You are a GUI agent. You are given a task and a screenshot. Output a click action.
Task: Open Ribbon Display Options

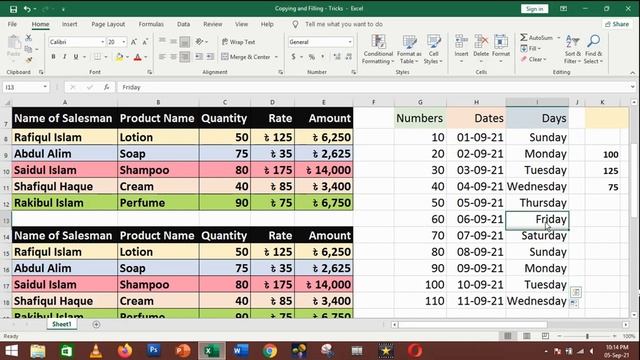point(563,9)
